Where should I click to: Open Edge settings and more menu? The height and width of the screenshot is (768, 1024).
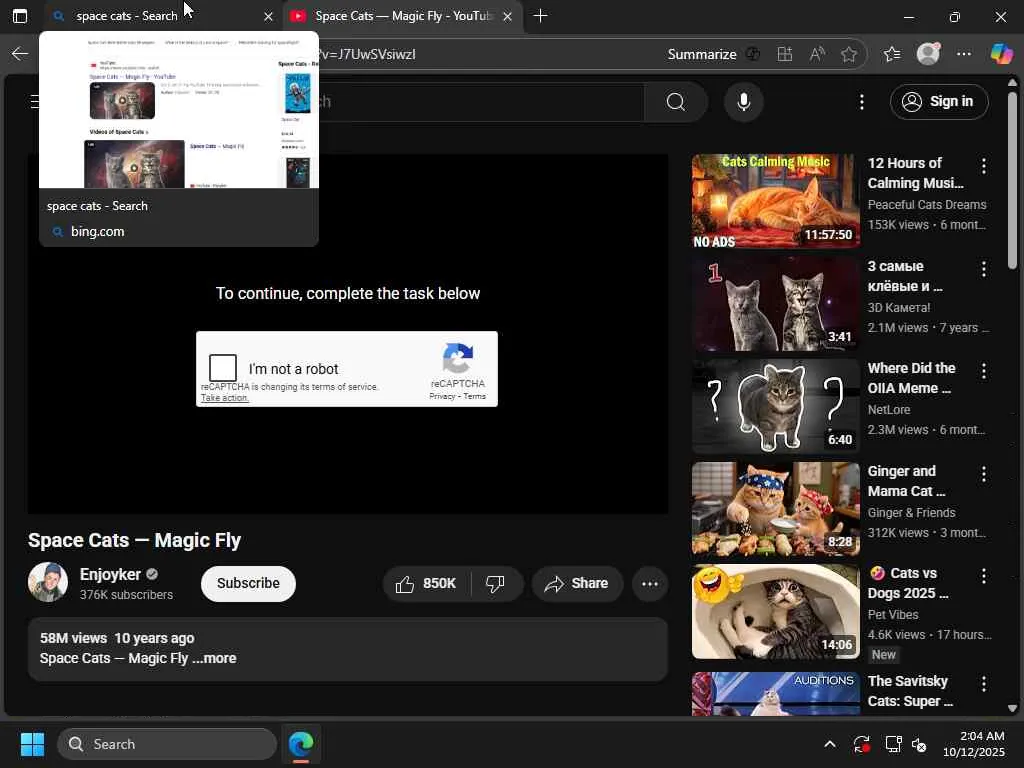[964, 54]
